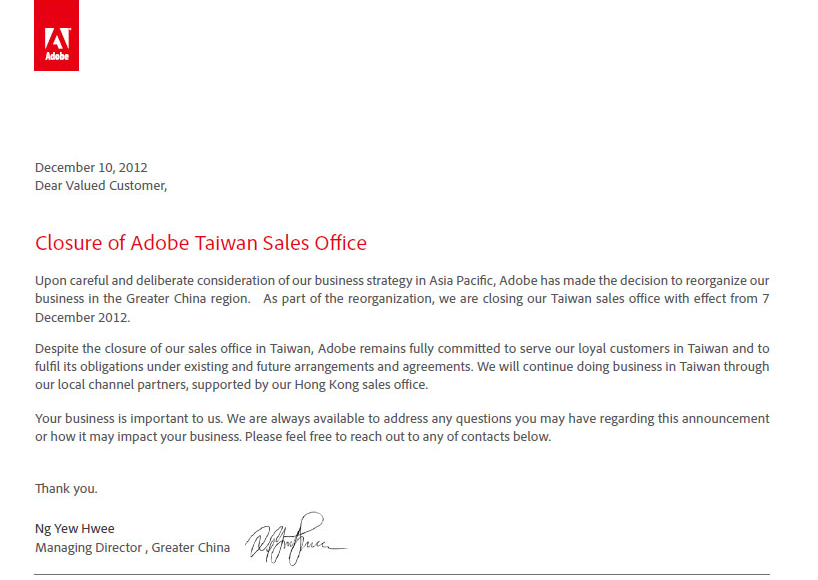
Task: Click the horizontal line below the signature
Action: 401,574
